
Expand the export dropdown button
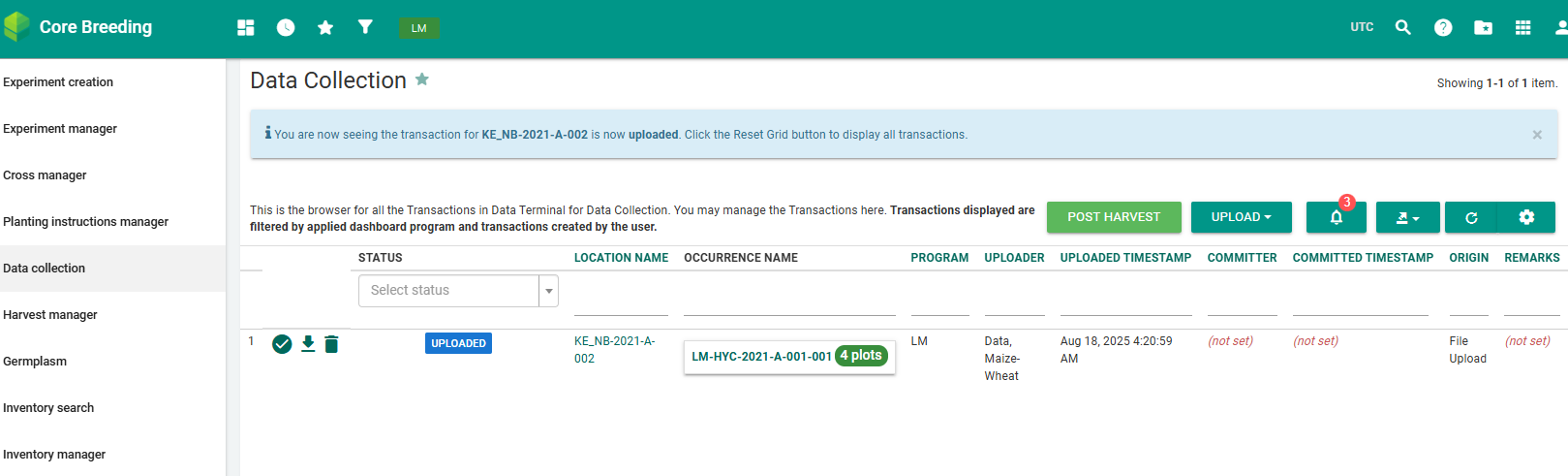[x=1407, y=217]
